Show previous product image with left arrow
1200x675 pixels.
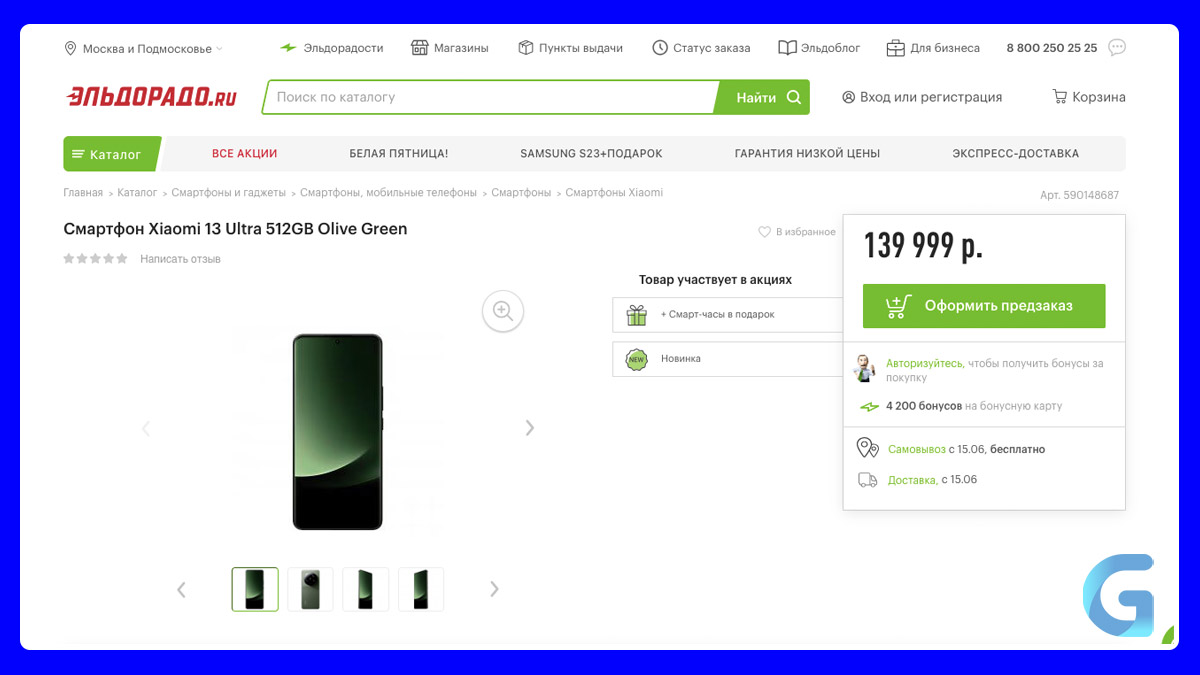pyautogui.click(x=146, y=428)
